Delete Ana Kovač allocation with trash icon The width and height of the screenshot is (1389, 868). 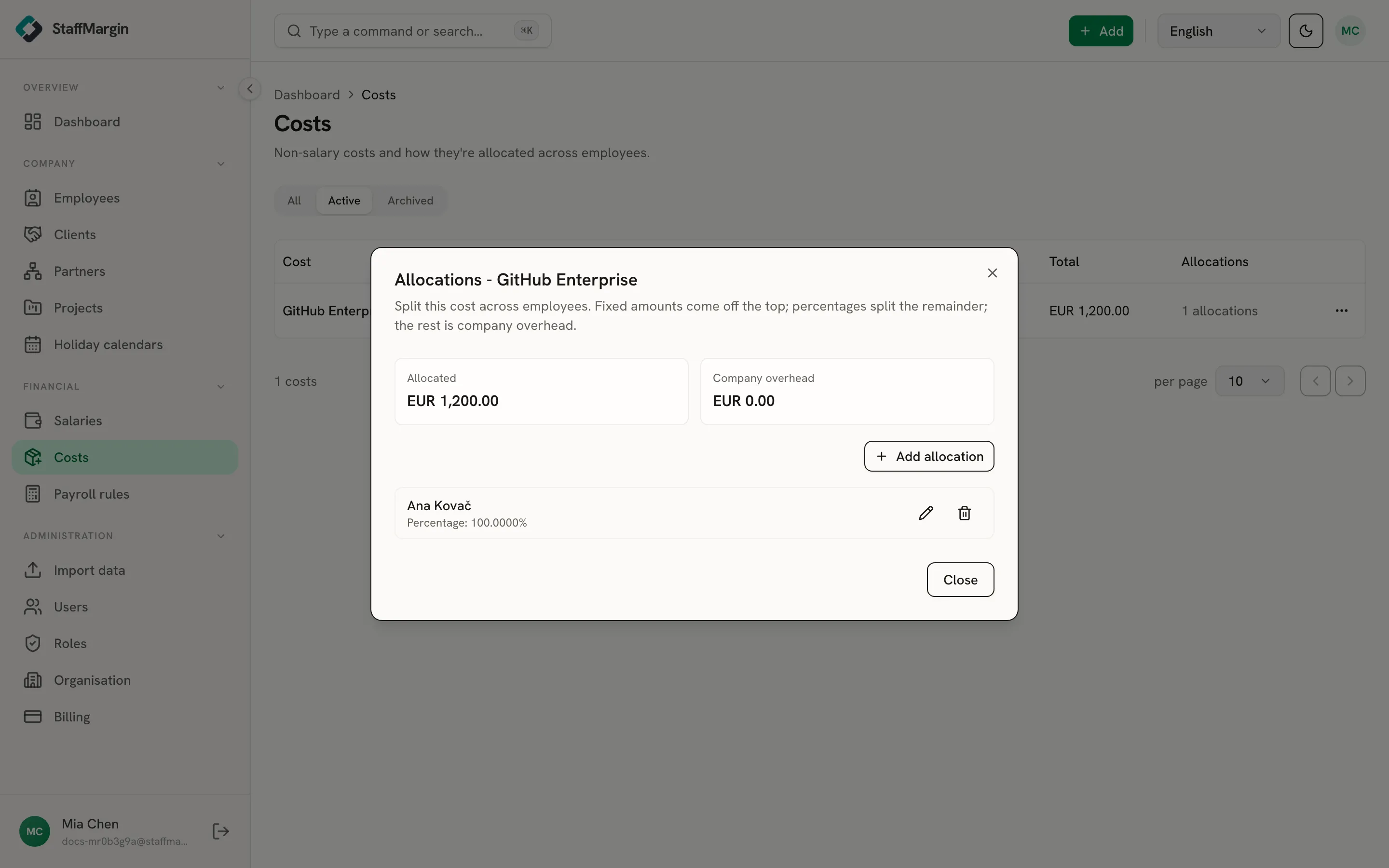pos(964,513)
